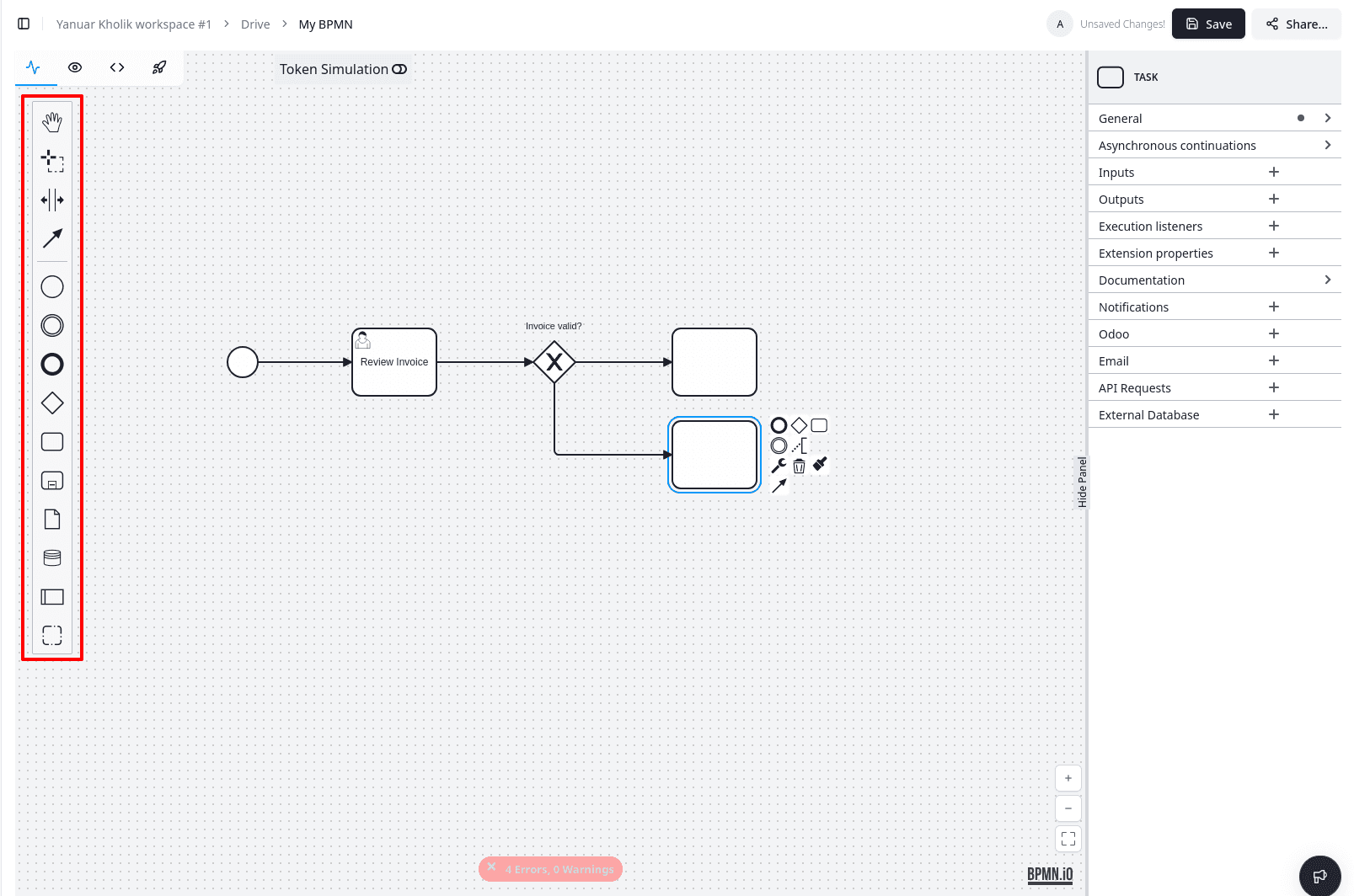Zoom in on the canvas
The width and height of the screenshot is (1354, 896).
click(x=1068, y=778)
